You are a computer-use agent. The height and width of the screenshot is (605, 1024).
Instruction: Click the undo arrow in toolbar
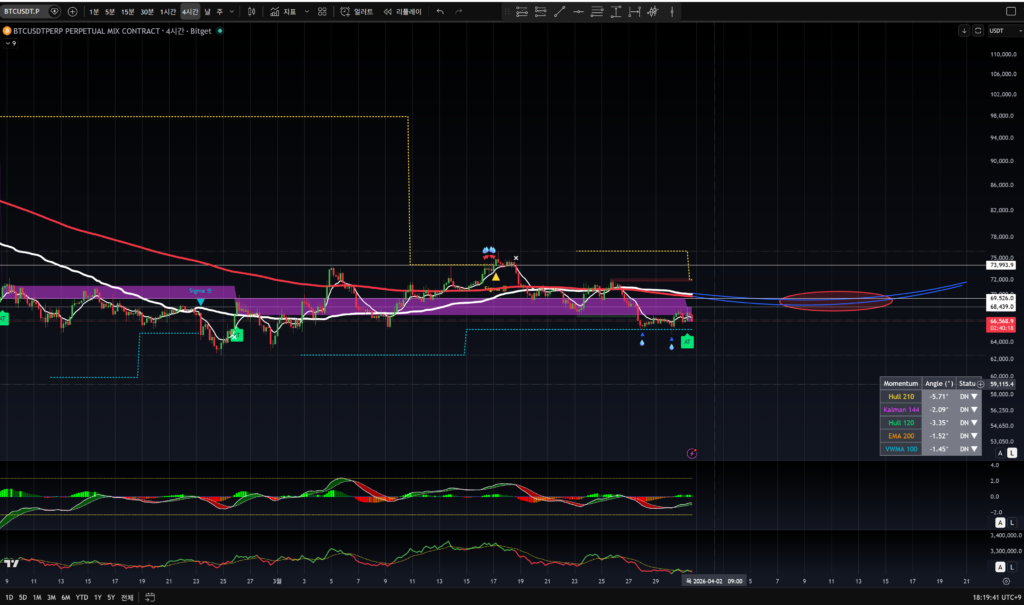(440, 12)
